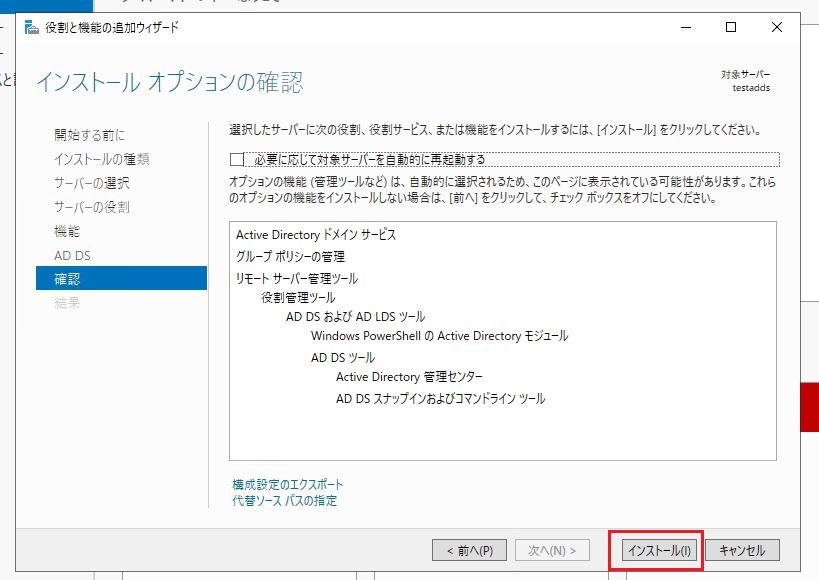
Task: Click the Active Directory ドメイン サービス row
Action: (316, 235)
